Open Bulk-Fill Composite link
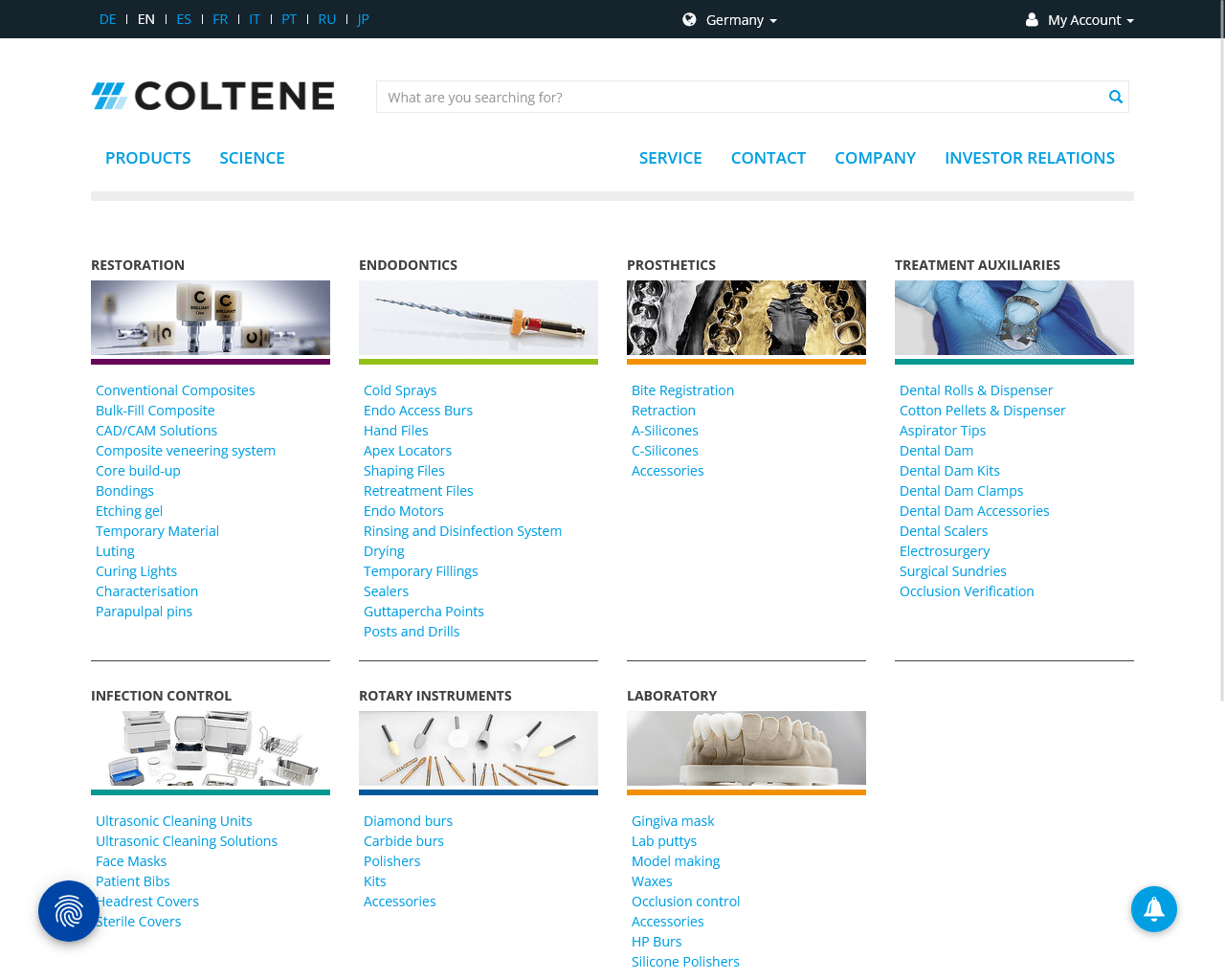Viewport: 1225px width, 980px height. 155,411
